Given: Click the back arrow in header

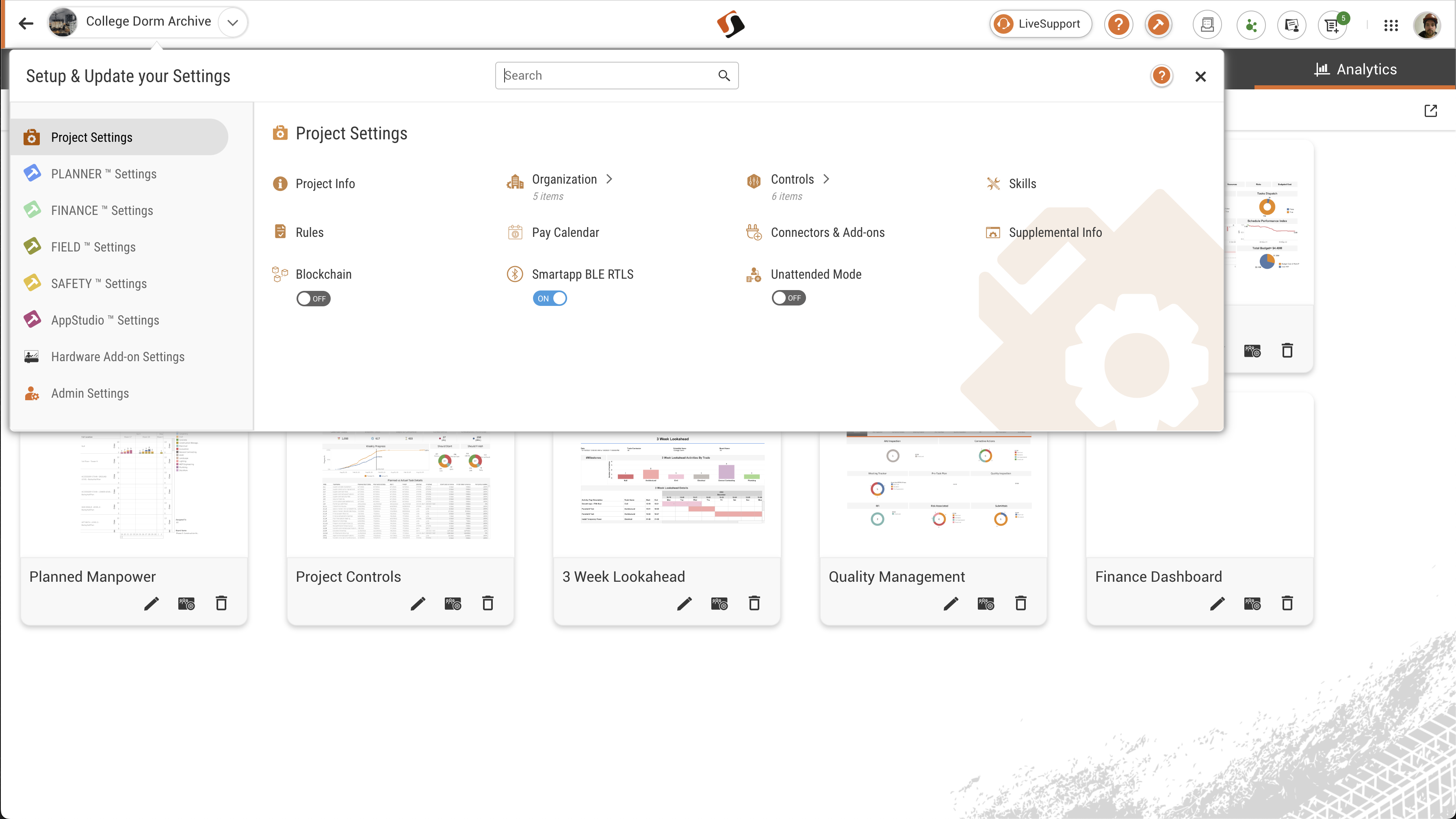Looking at the screenshot, I should click(x=26, y=23).
